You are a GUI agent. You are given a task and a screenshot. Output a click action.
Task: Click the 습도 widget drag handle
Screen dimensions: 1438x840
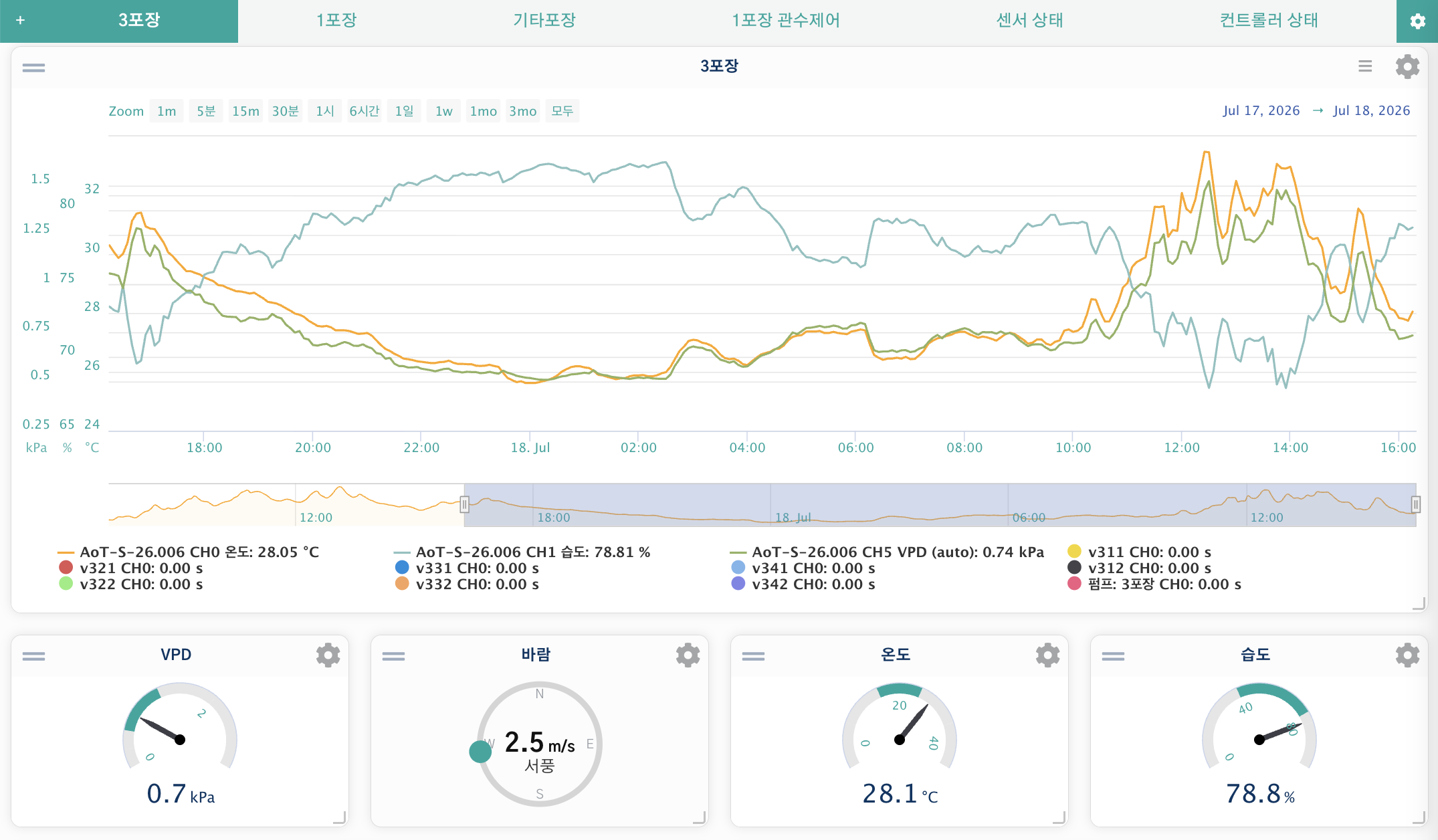point(1113,656)
